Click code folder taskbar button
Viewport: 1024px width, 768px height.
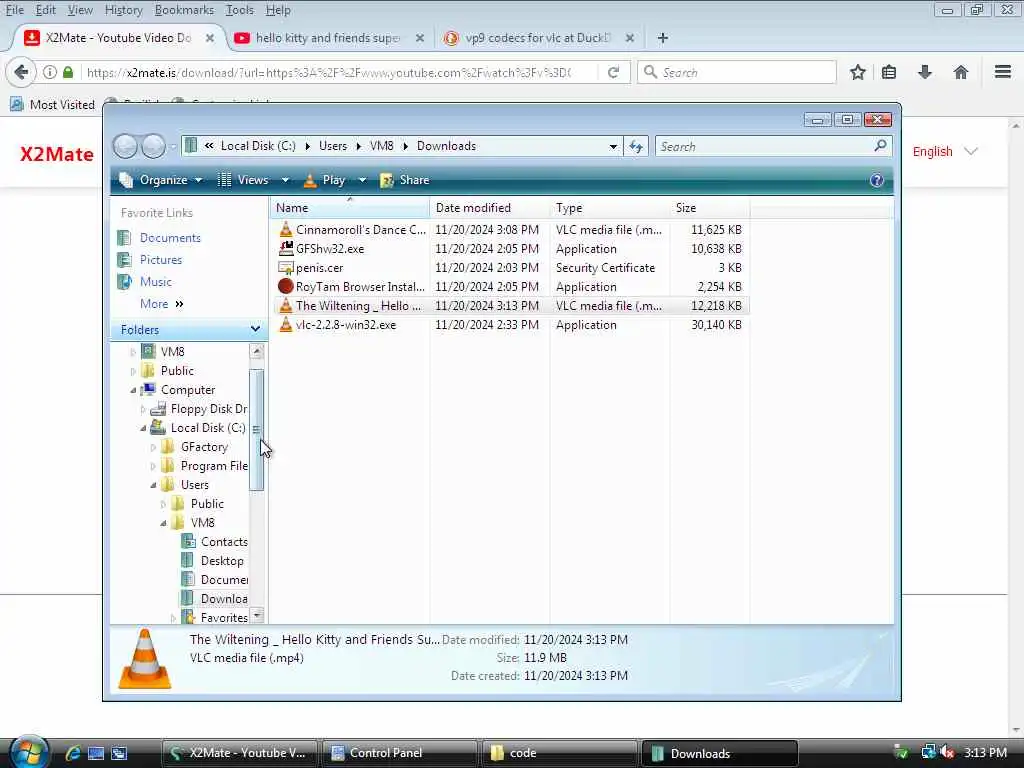click(560, 753)
